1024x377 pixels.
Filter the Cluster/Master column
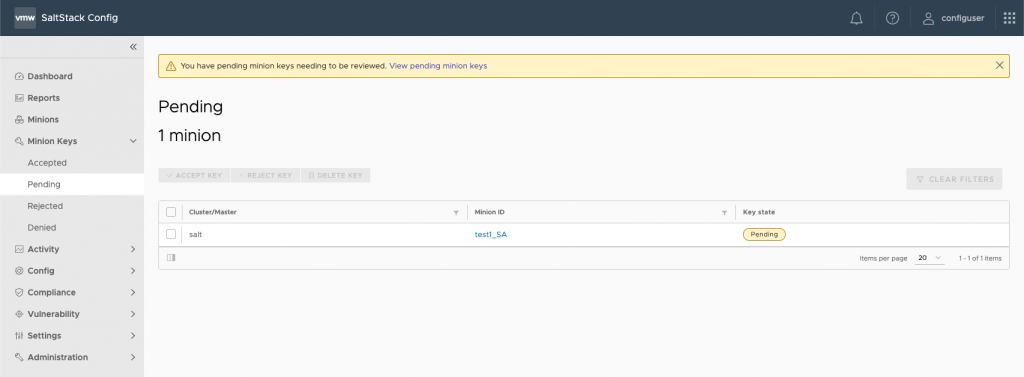pos(456,213)
